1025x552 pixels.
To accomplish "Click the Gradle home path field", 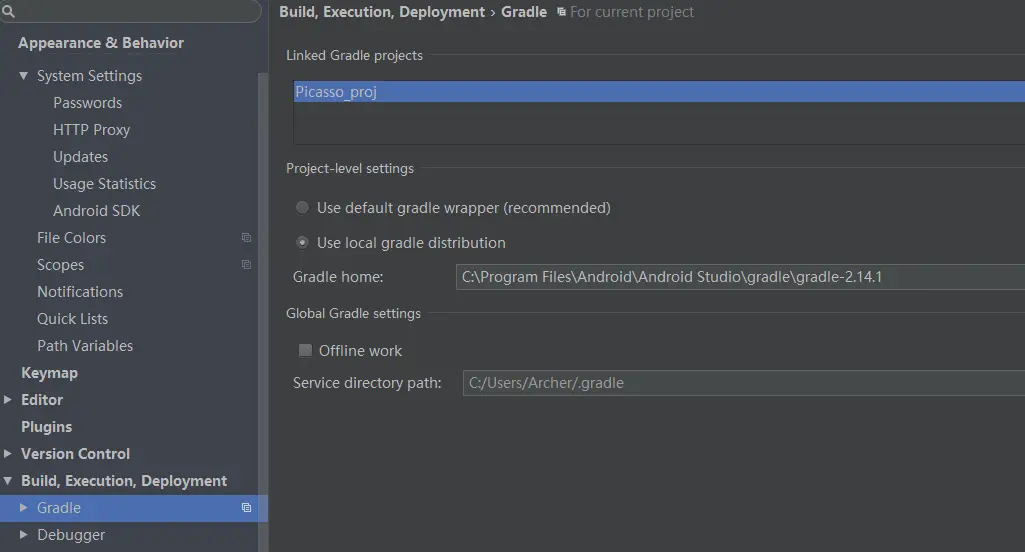I will click(x=740, y=277).
